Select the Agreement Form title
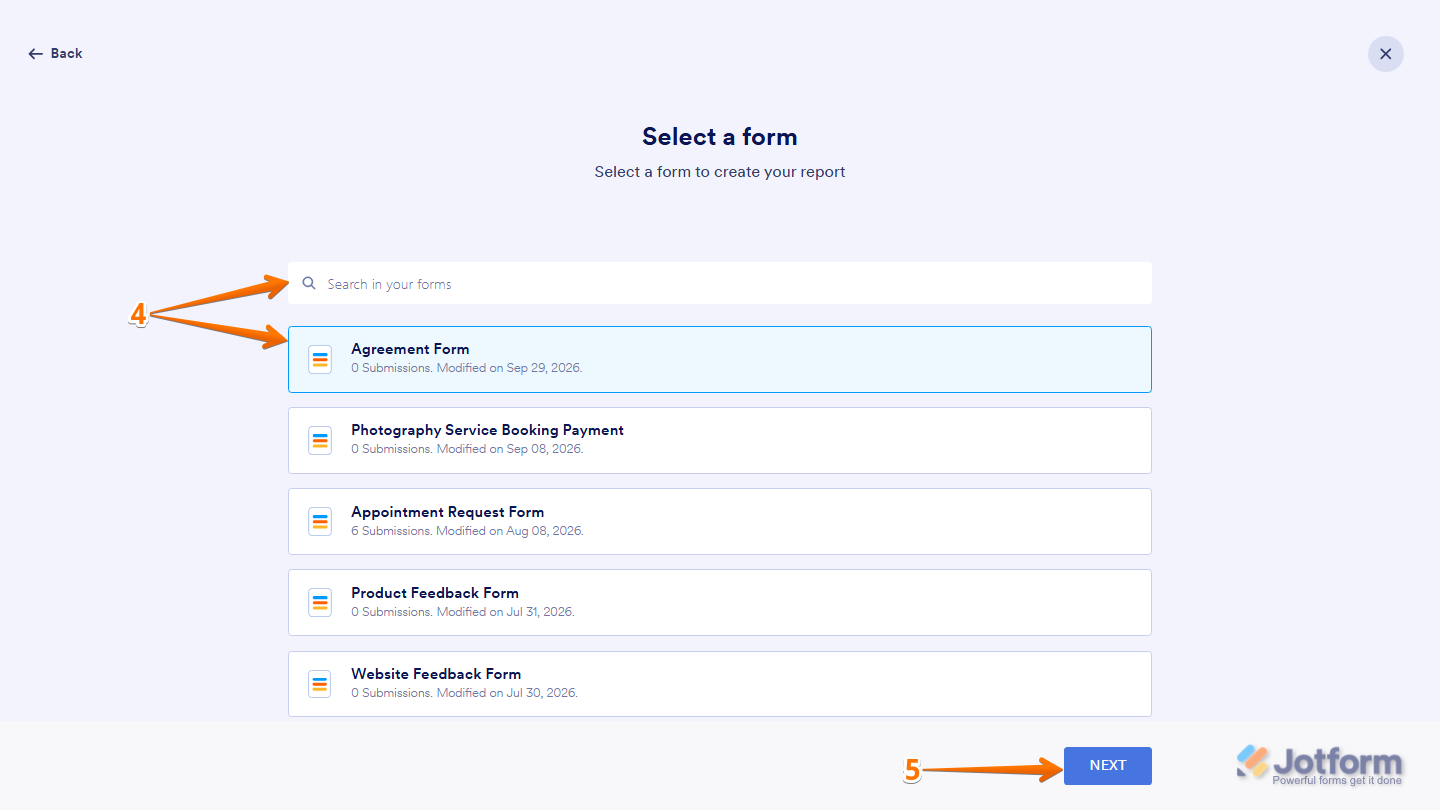Viewport: 1440px width, 810px height. (x=410, y=349)
